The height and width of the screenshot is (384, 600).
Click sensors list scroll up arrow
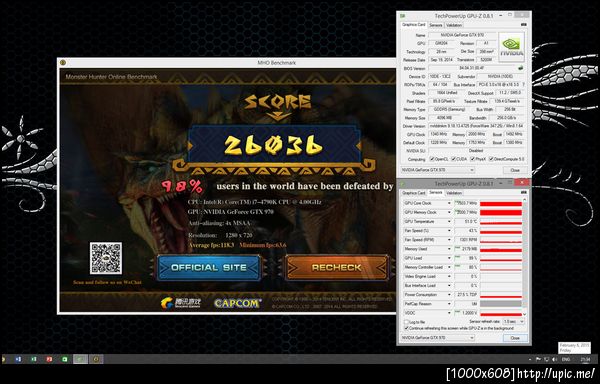click(x=525, y=200)
